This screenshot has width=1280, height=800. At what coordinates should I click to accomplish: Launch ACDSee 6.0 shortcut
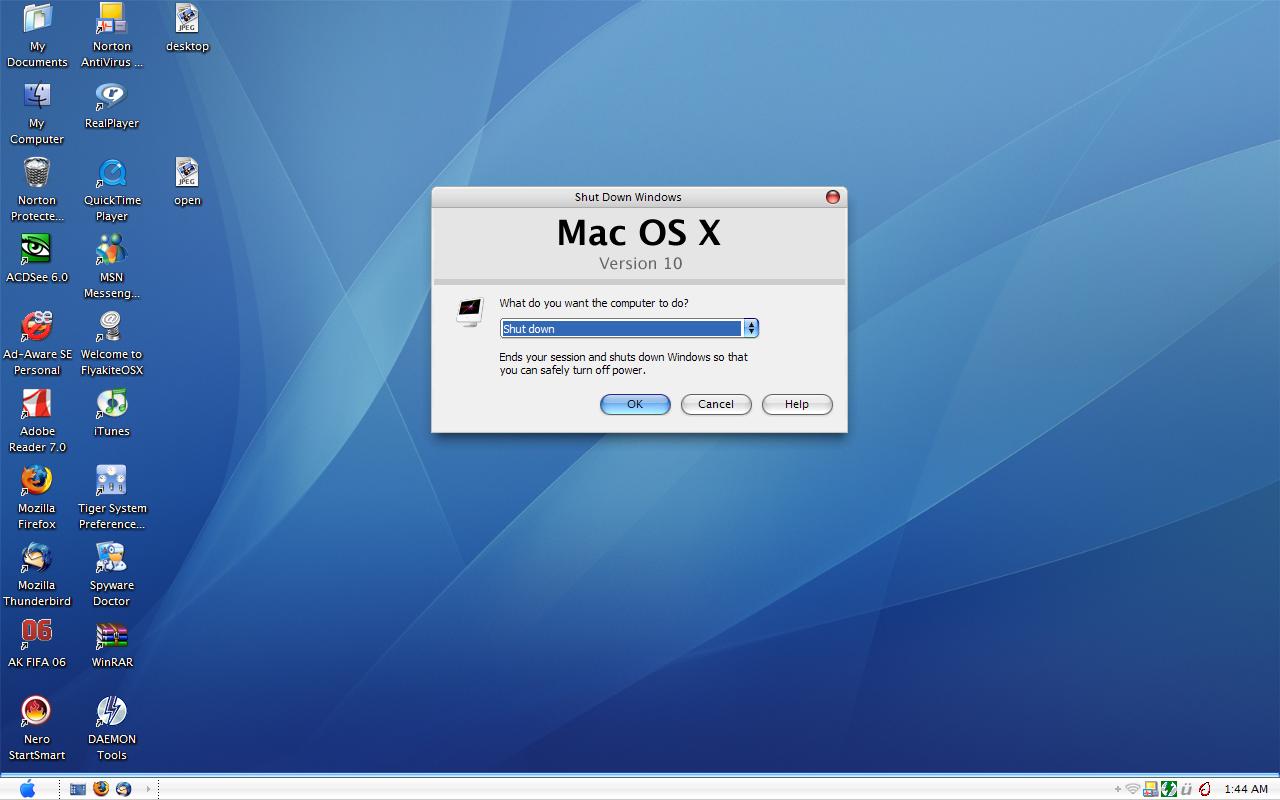[x=37, y=259]
